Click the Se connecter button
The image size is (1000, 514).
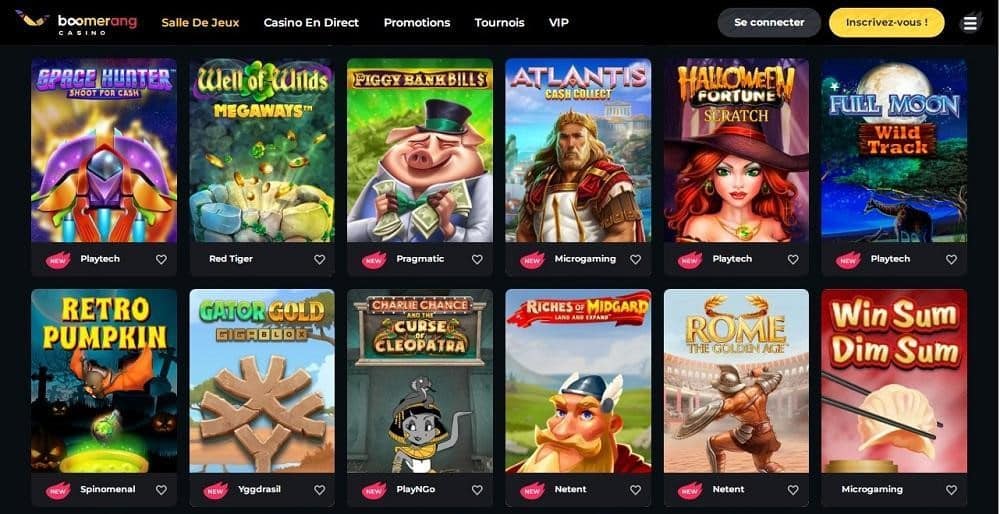tap(769, 22)
